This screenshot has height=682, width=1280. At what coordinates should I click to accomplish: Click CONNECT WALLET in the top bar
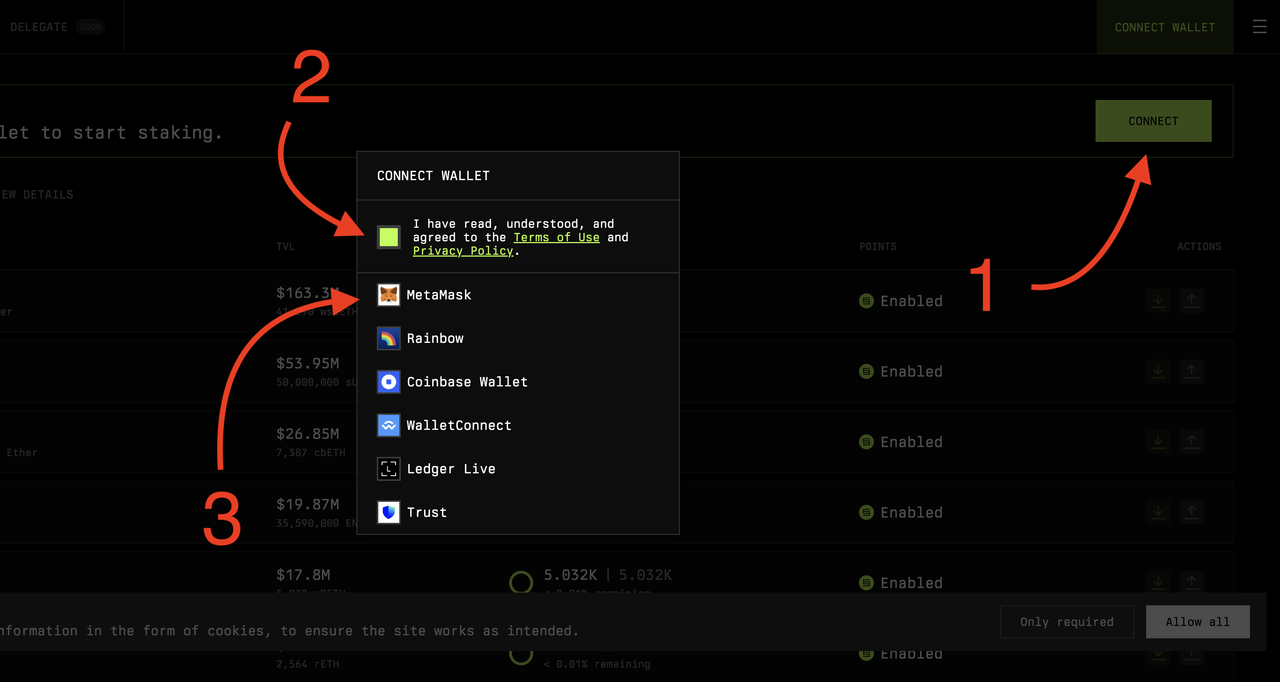(x=1165, y=27)
